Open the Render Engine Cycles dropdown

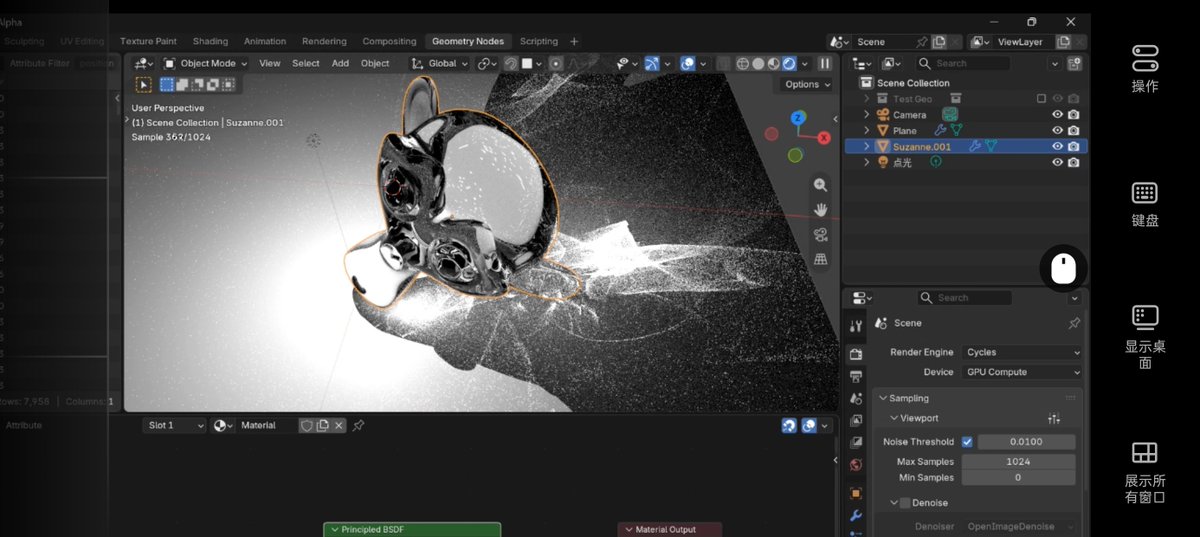pyautogui.click(x=1022, y=352)
